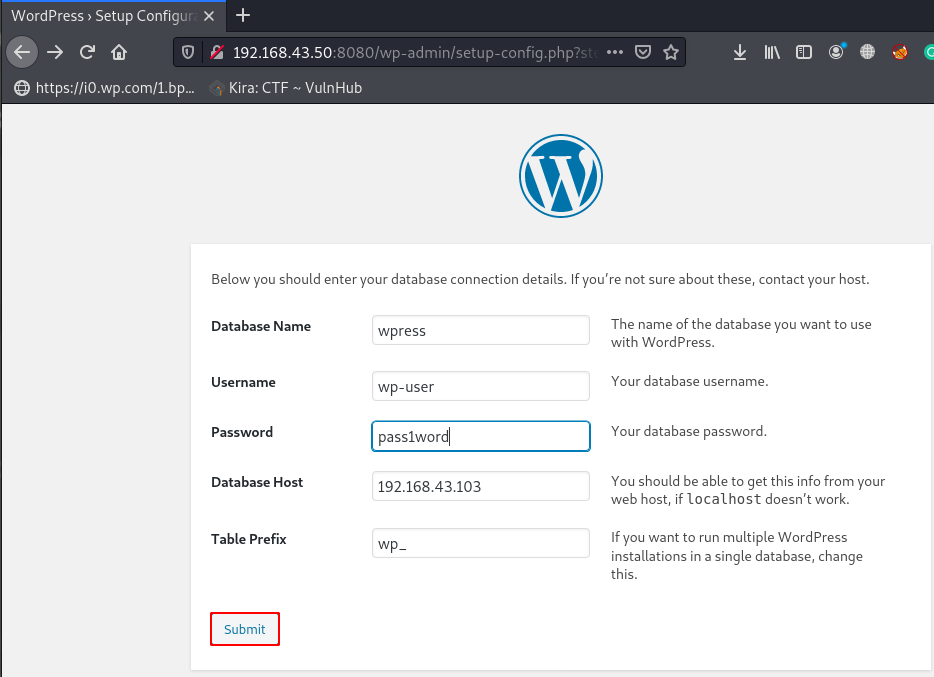
Task: Select the WordPress Setup Configuration tab
Action: click(x=113, y=16)
